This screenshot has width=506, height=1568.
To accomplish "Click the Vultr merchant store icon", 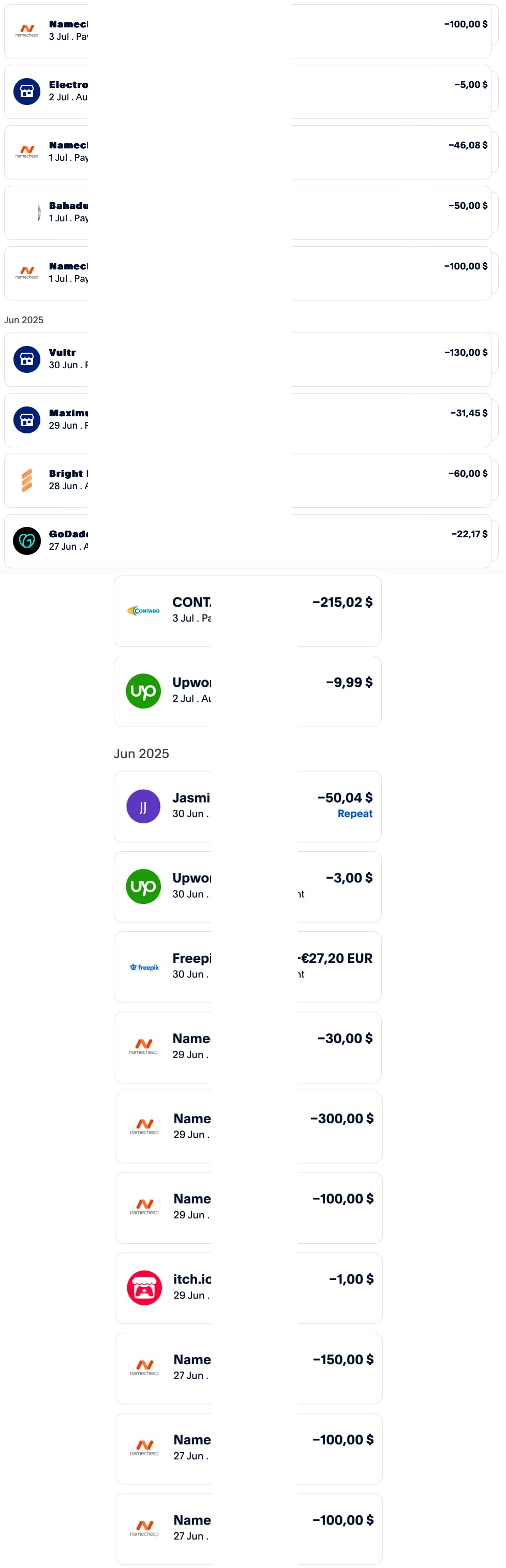I will click(27, 358).
